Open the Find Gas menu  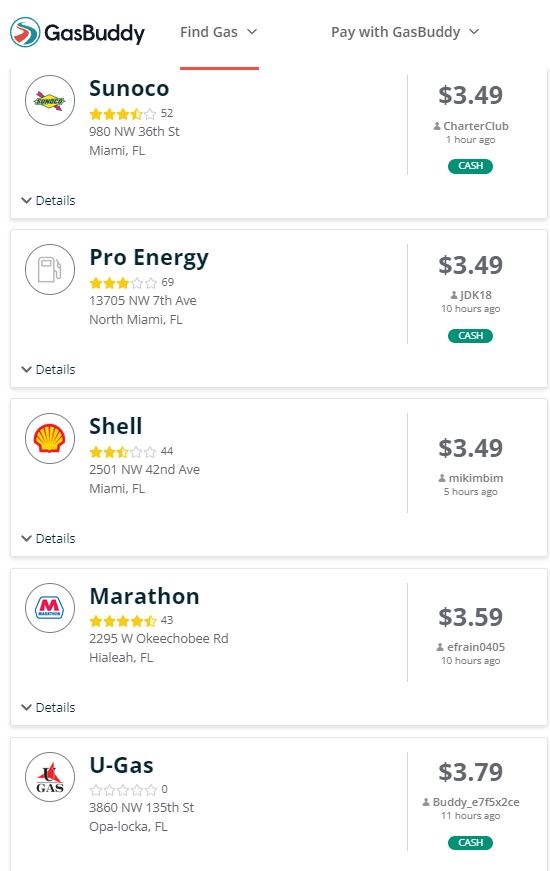(x=219, y=32)
